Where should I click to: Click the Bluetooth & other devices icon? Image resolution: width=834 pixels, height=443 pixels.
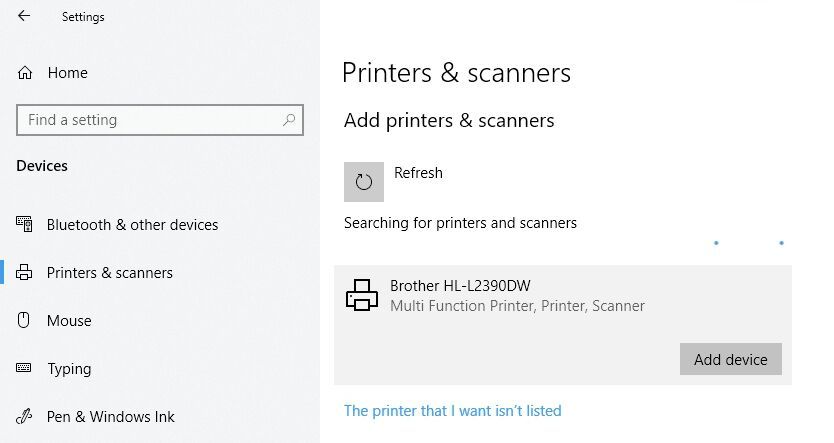[25, 224]
